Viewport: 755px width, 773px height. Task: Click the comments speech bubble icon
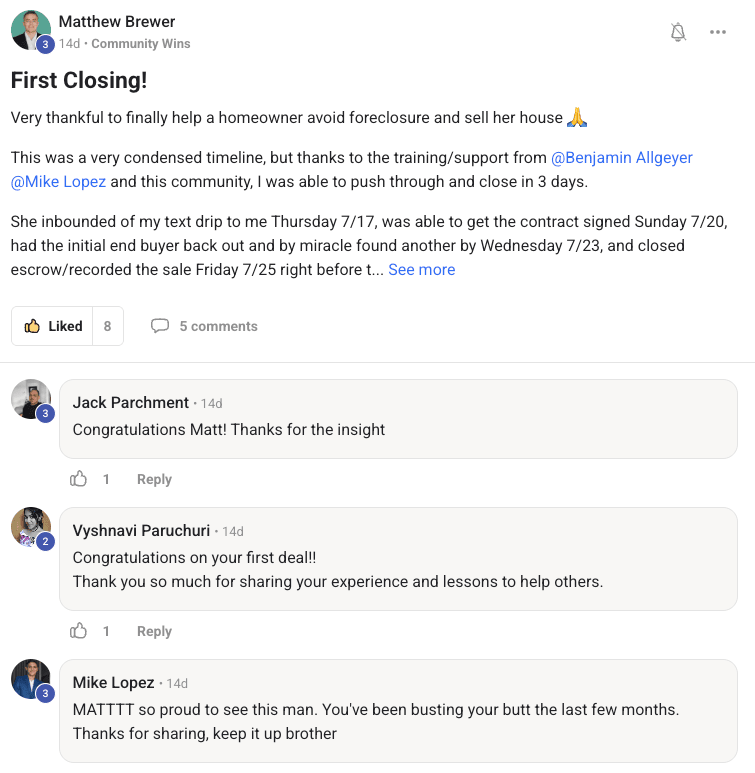[x=160, y=326]
